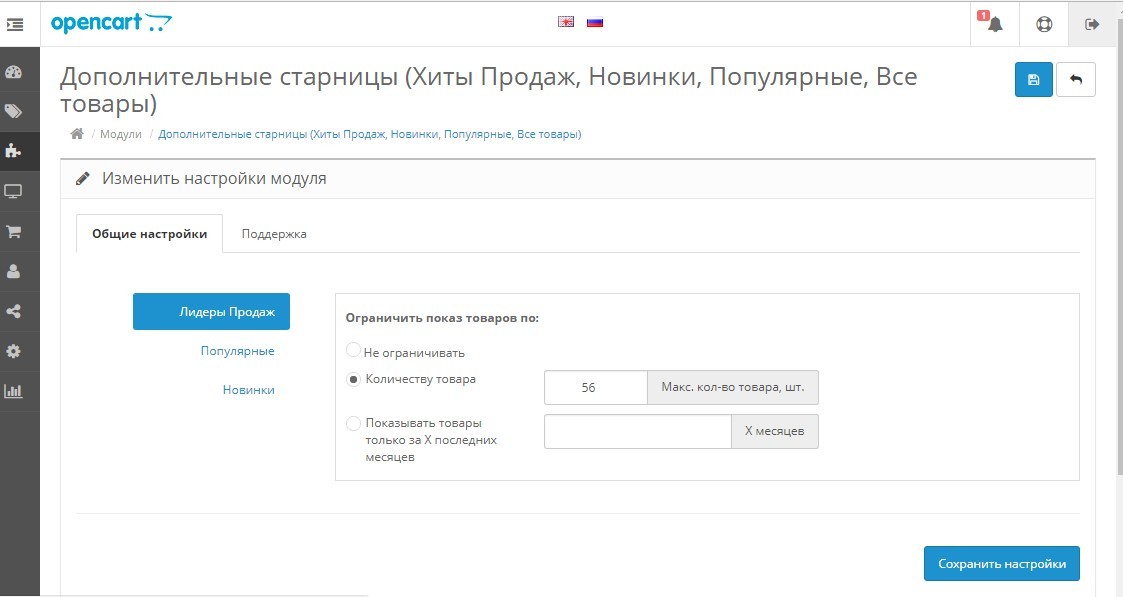Viewport: 1123px width, 597px height.
Task: Open the Marketing share sidebar icon
Action: point(14,311)
